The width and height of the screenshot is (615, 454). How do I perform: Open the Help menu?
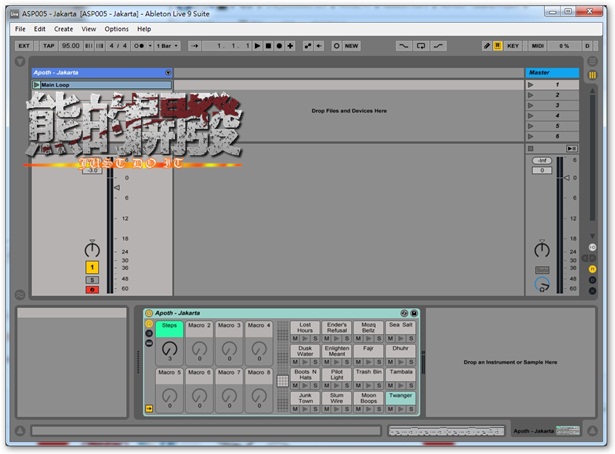pyautogui.click(x=144, y=29)
